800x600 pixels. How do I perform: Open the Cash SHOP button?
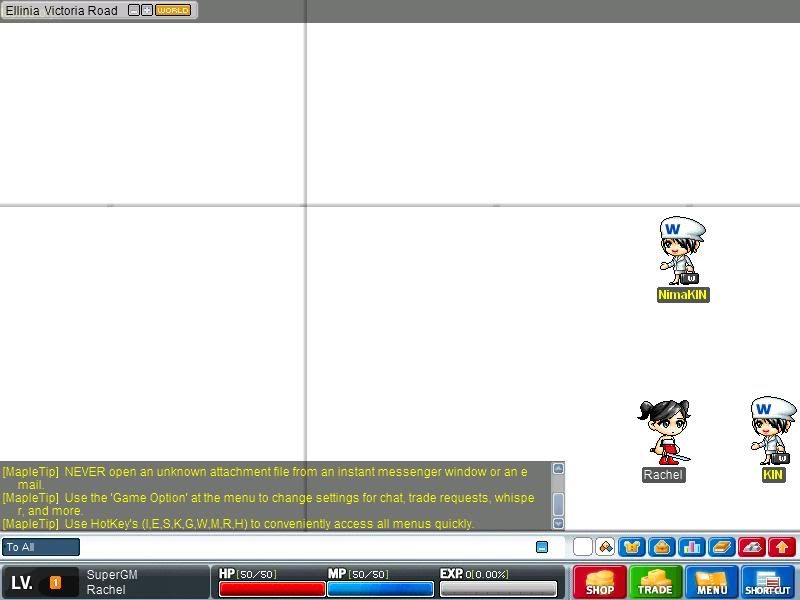point(600,582)
